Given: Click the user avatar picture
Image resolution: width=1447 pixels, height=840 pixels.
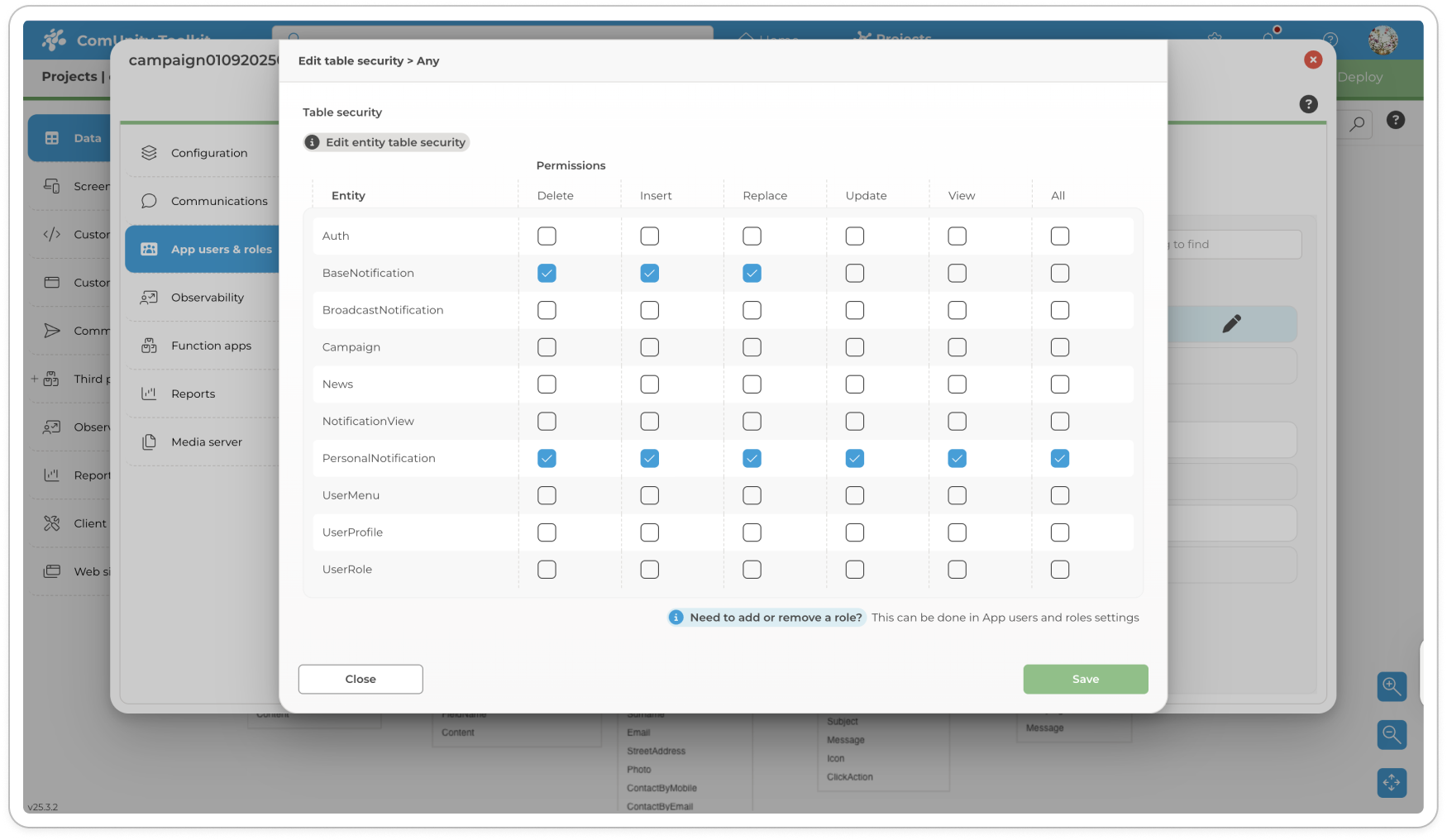Looking at the screenshot, I should (x=1383, y=40).
